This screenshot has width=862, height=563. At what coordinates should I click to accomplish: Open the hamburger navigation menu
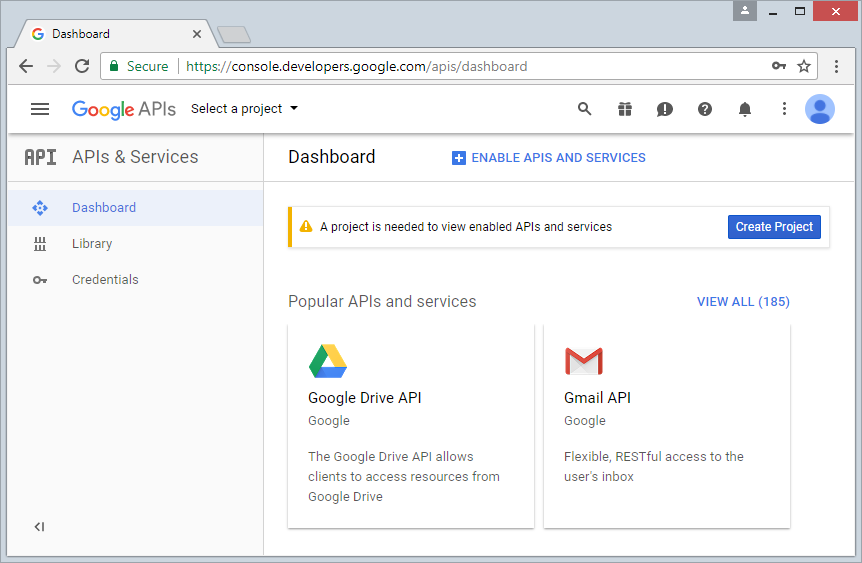pos(40,109)
